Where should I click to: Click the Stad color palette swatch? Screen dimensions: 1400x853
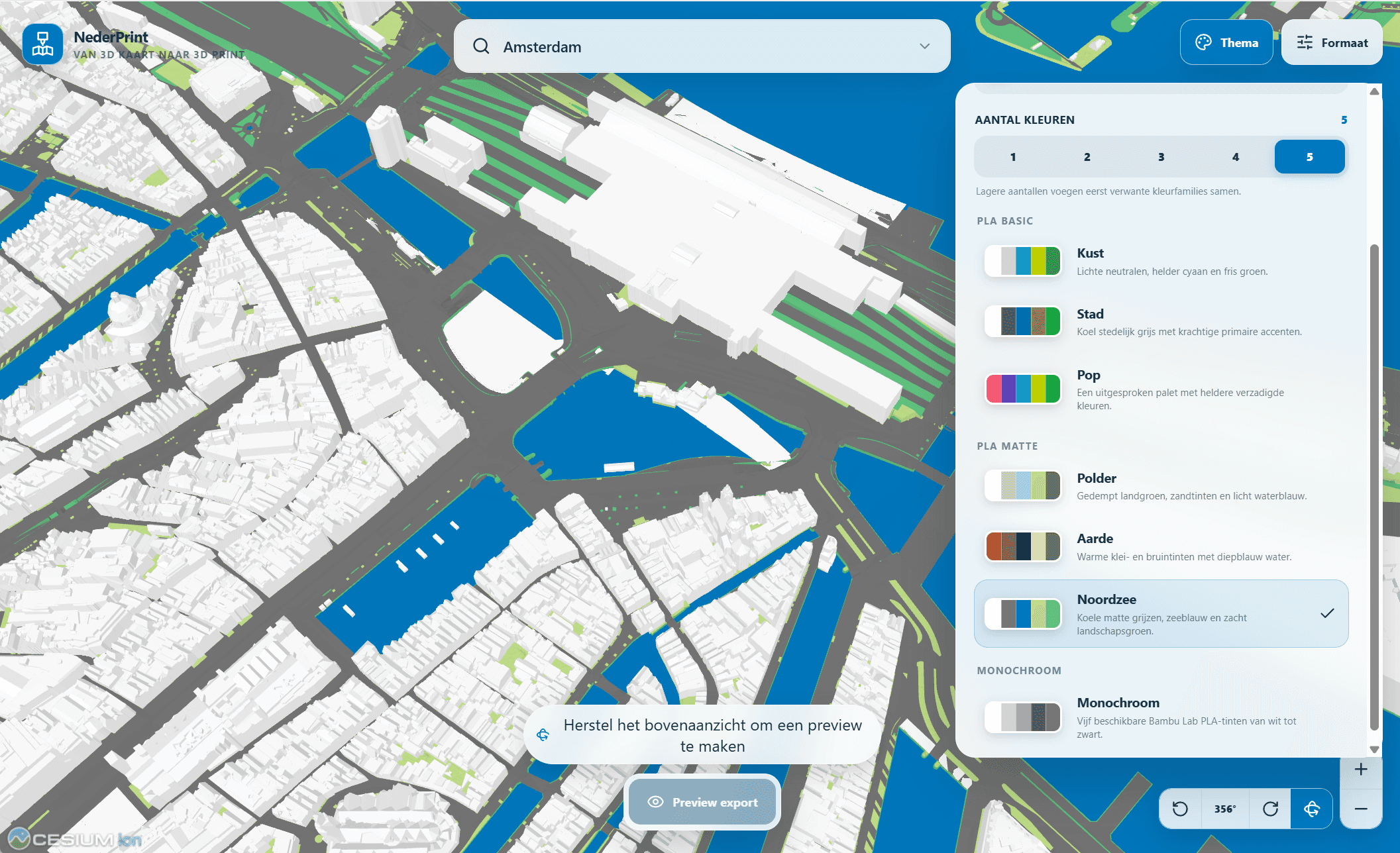pyautogui.click(x=1023, y=322)
